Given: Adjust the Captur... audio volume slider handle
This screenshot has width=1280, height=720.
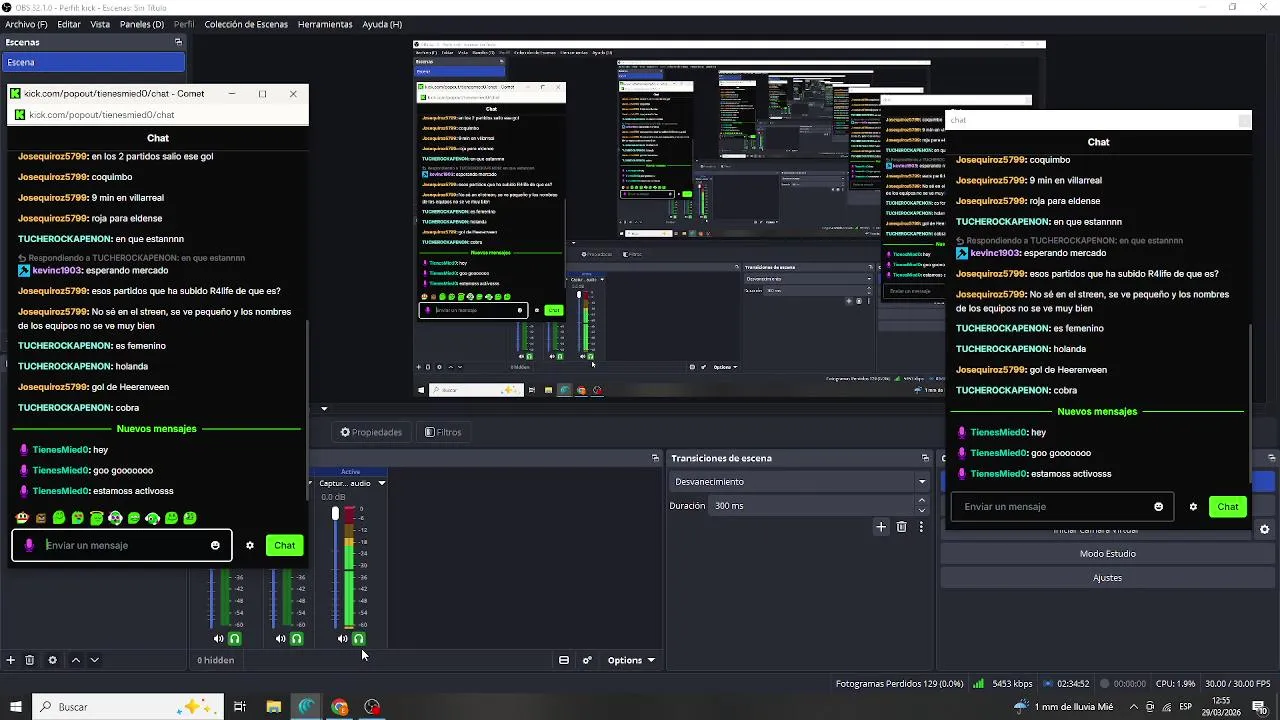Looking at the screenshot, I should 335,513.
